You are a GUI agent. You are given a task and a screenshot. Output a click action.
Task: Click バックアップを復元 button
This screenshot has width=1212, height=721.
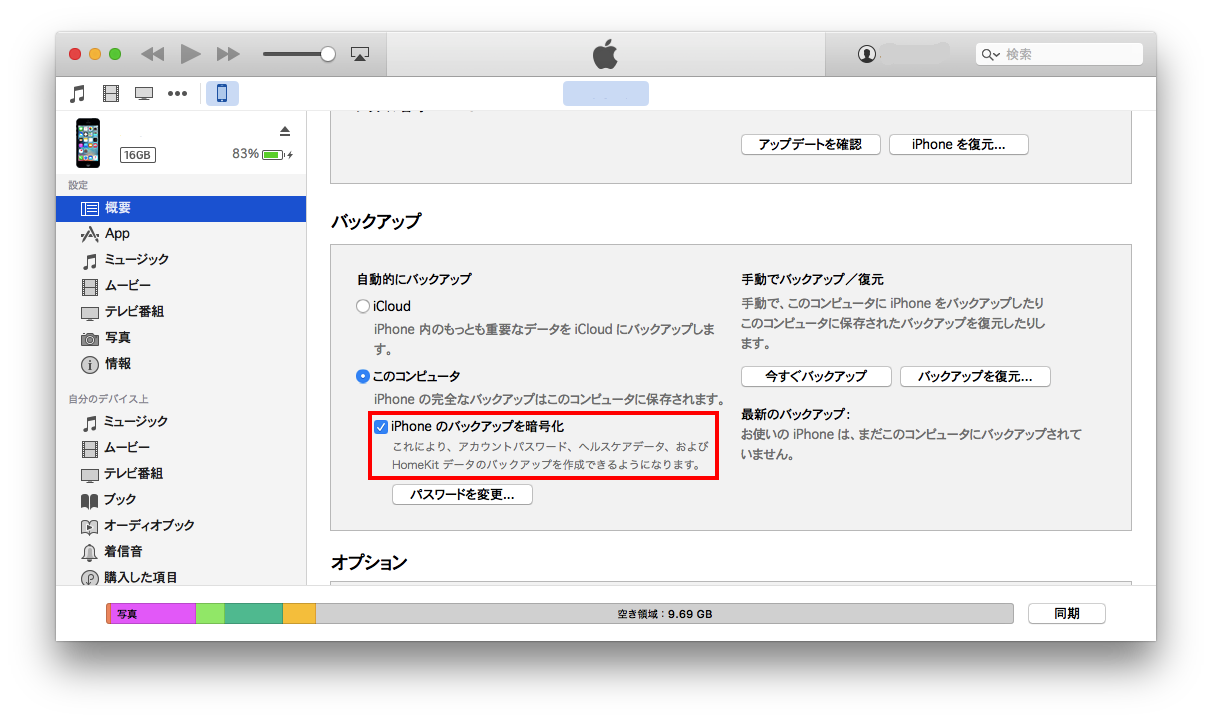pyautogui.click(x=975, y=377)
